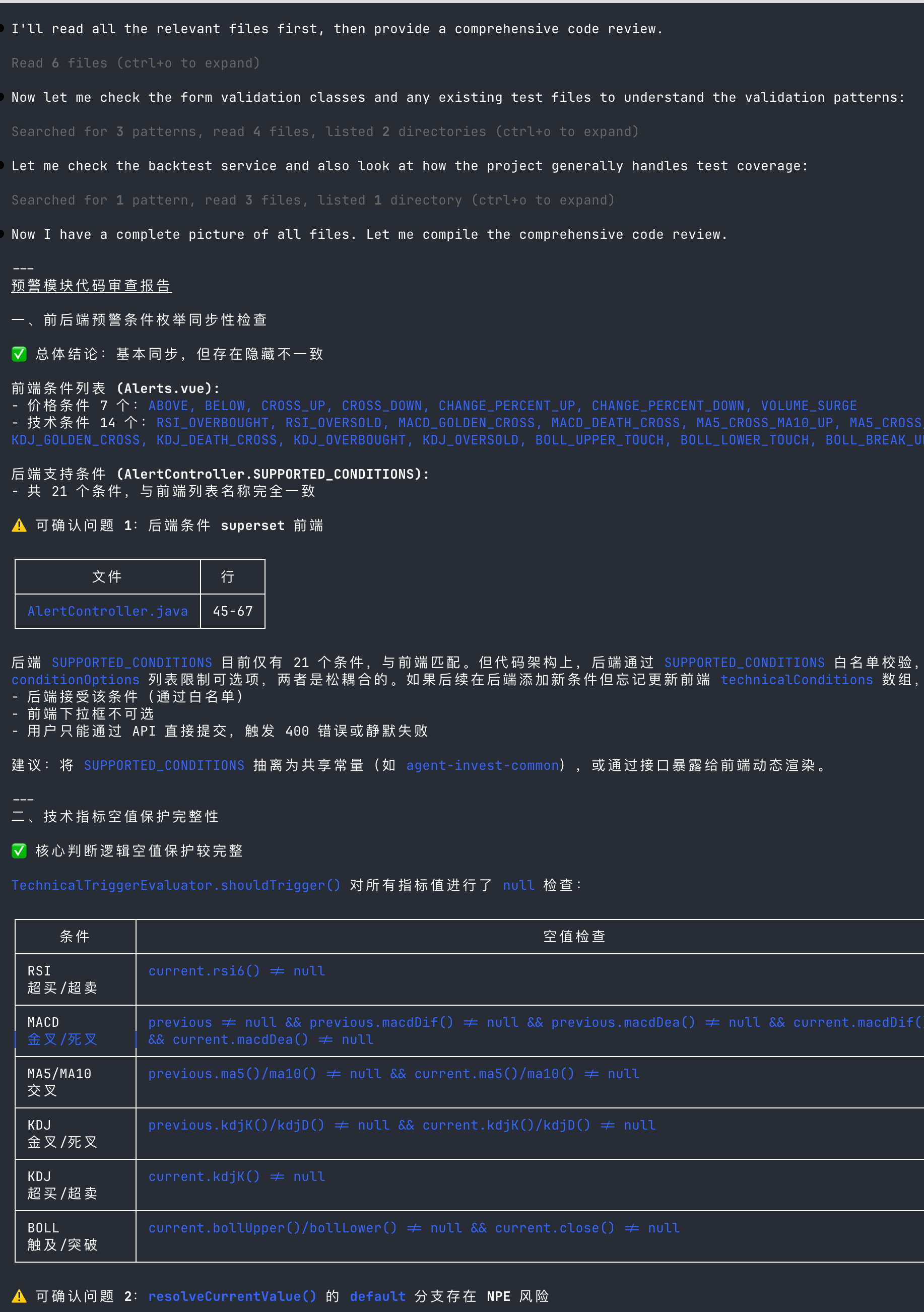Click the CHANGE_PERCENT_UP condition name
924x1312 pixels.
507,406
